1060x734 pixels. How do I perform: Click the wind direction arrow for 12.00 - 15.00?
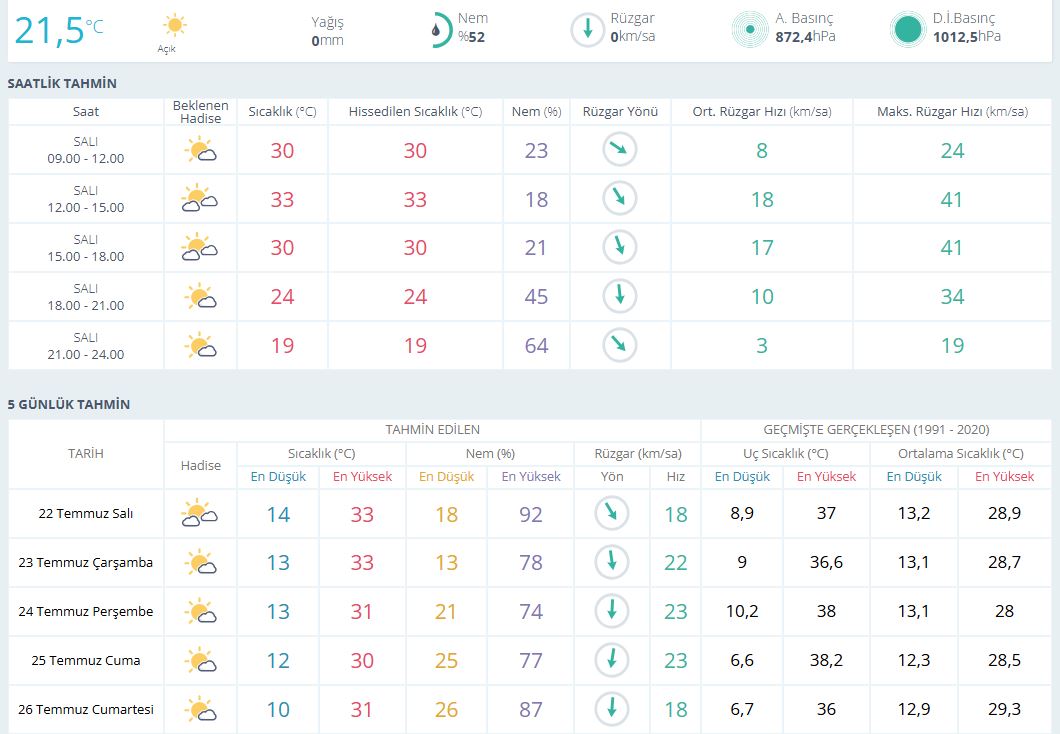pos(619,199)
